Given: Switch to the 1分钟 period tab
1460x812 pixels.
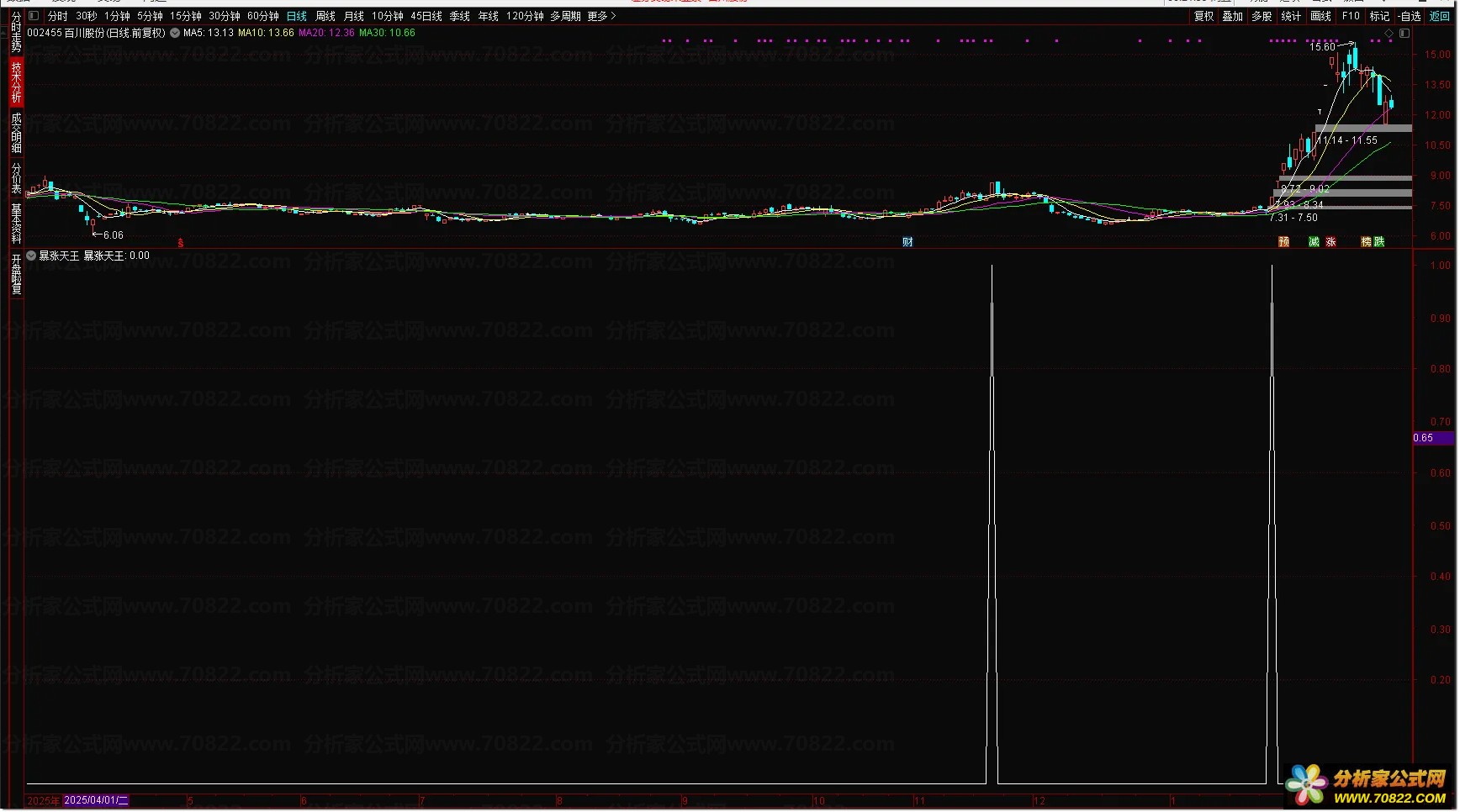Looking at the screenshot, I should tap(117, 16).
